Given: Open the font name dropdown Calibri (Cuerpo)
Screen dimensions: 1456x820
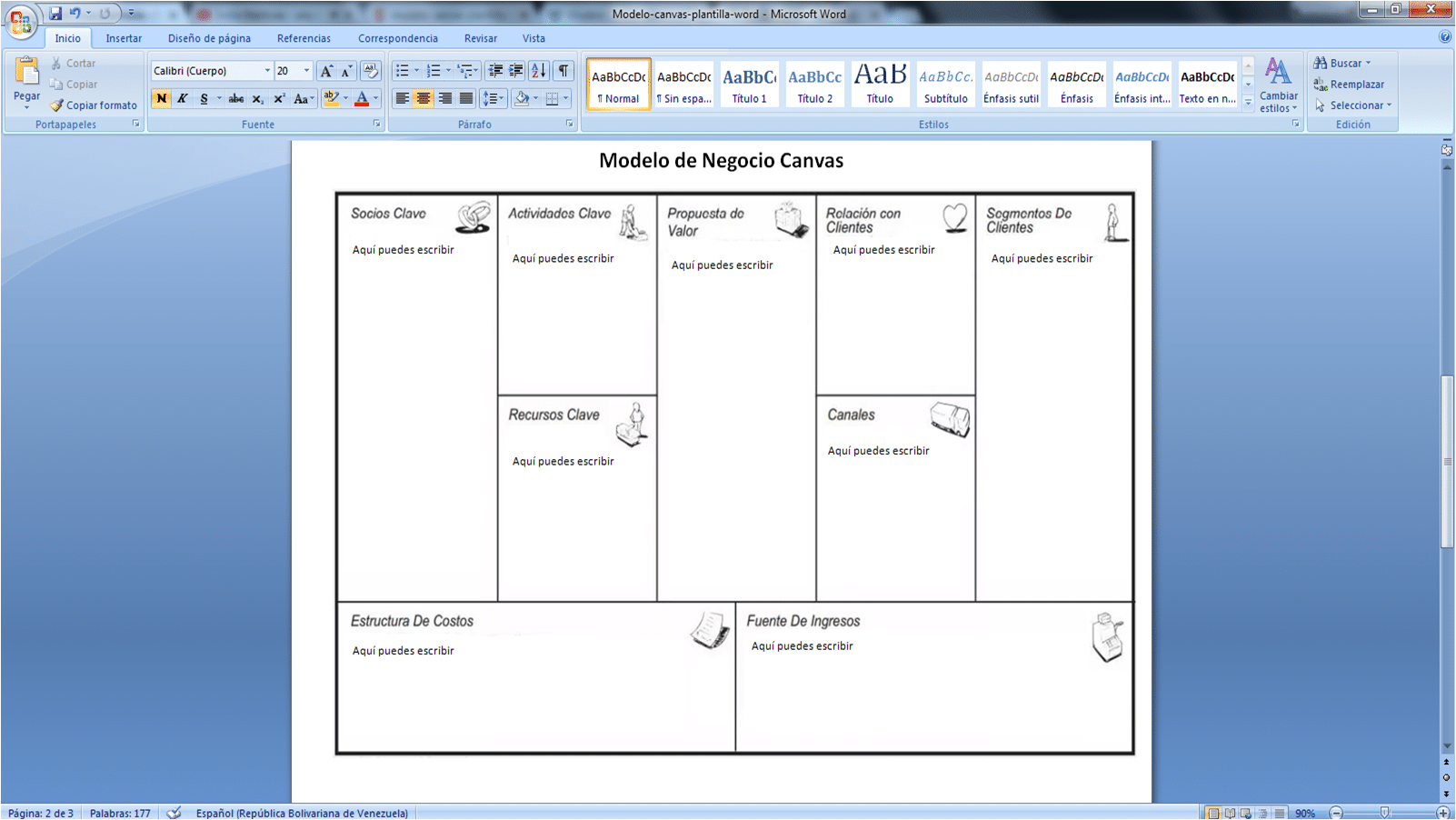Looking at the screenshot, I should 267,71.
